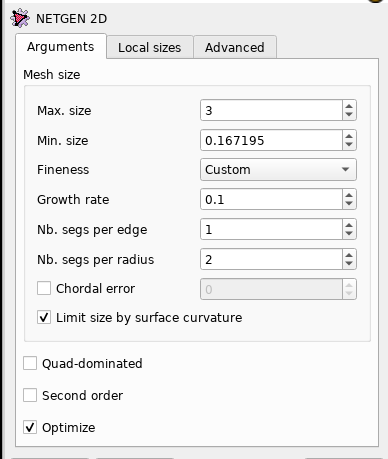The height and width of the screenshot is (459, 388).
Task: Click the Min. size label text
Action: coord(63,140)
